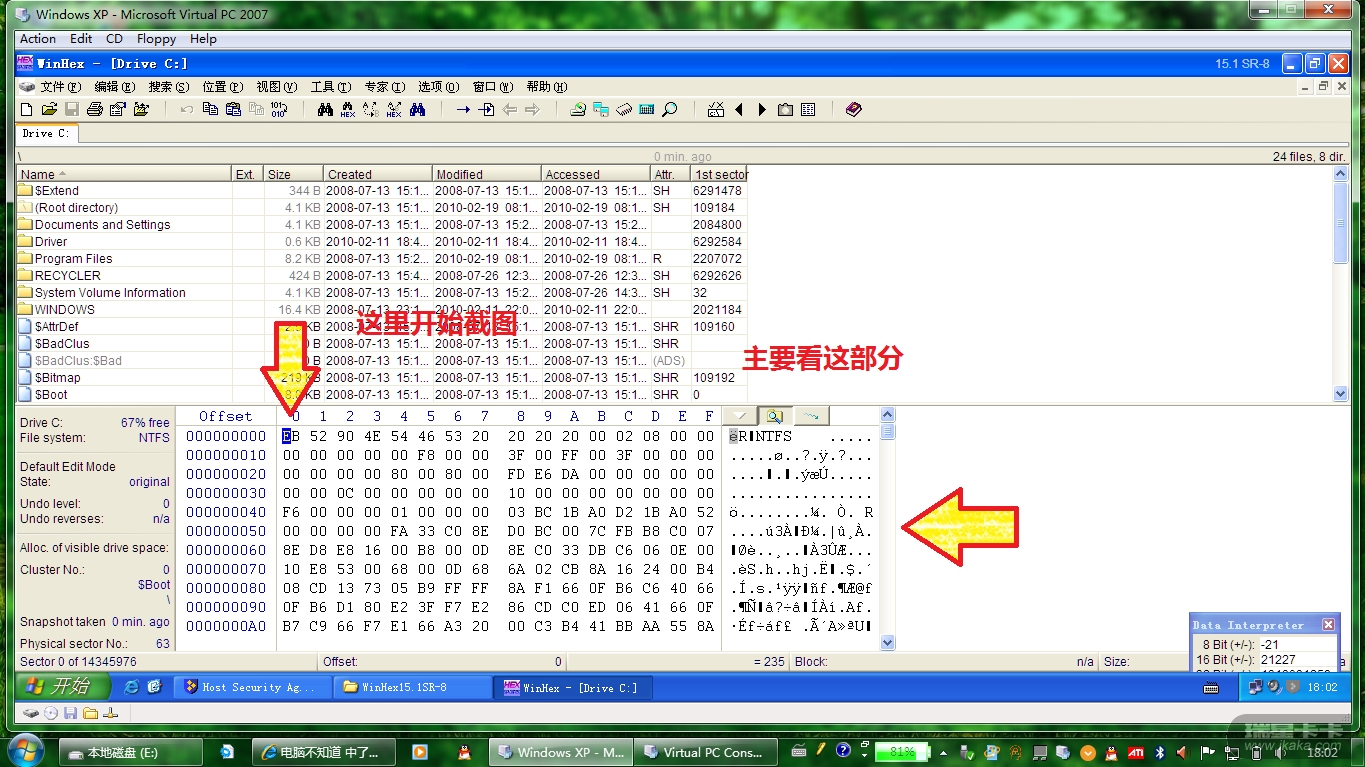Switch to the 电脑不知道 browser window in host taskbar
This screenshot has width=1365, height=767.
coord(322,752)
